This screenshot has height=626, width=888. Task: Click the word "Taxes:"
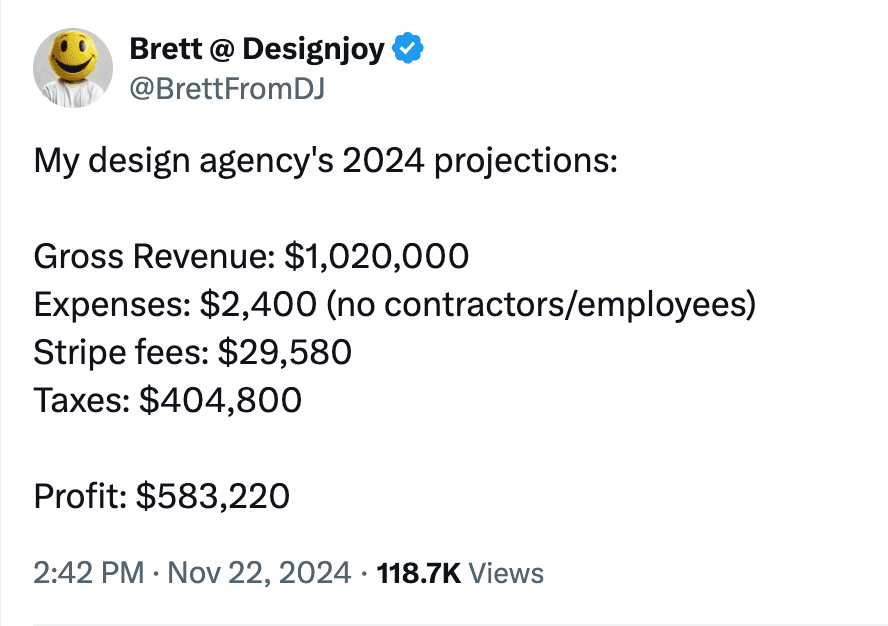pos(82,400)
